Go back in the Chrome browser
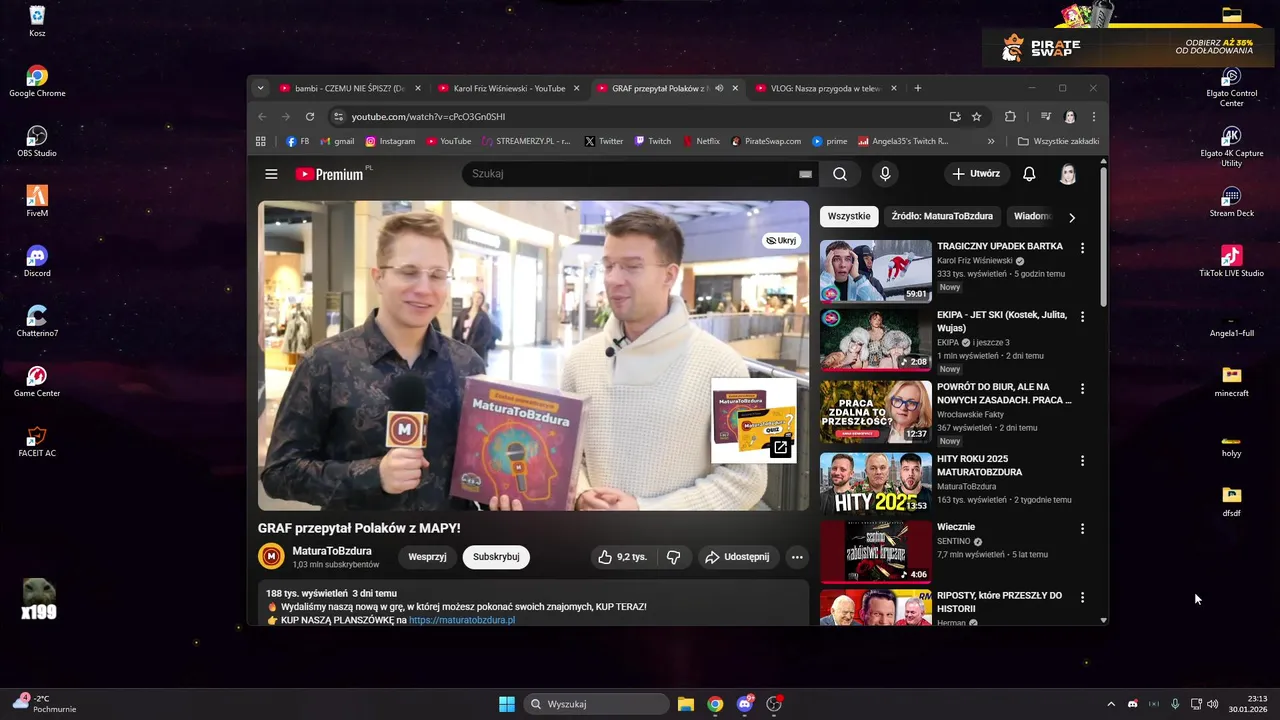This screenshot has width=1280, height=720. [262, 116]
